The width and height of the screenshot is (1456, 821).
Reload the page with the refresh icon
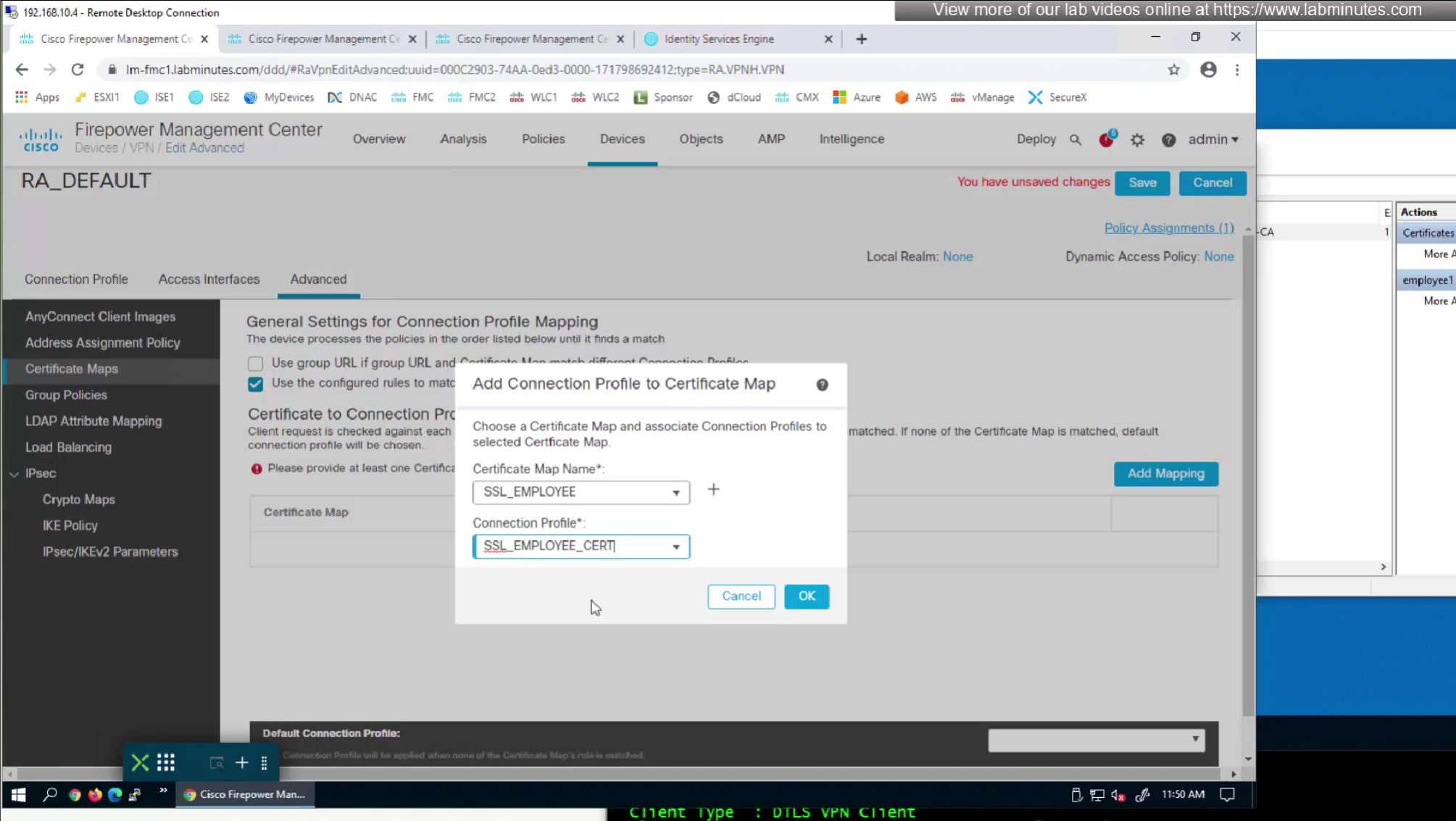[x=78, y=70]
